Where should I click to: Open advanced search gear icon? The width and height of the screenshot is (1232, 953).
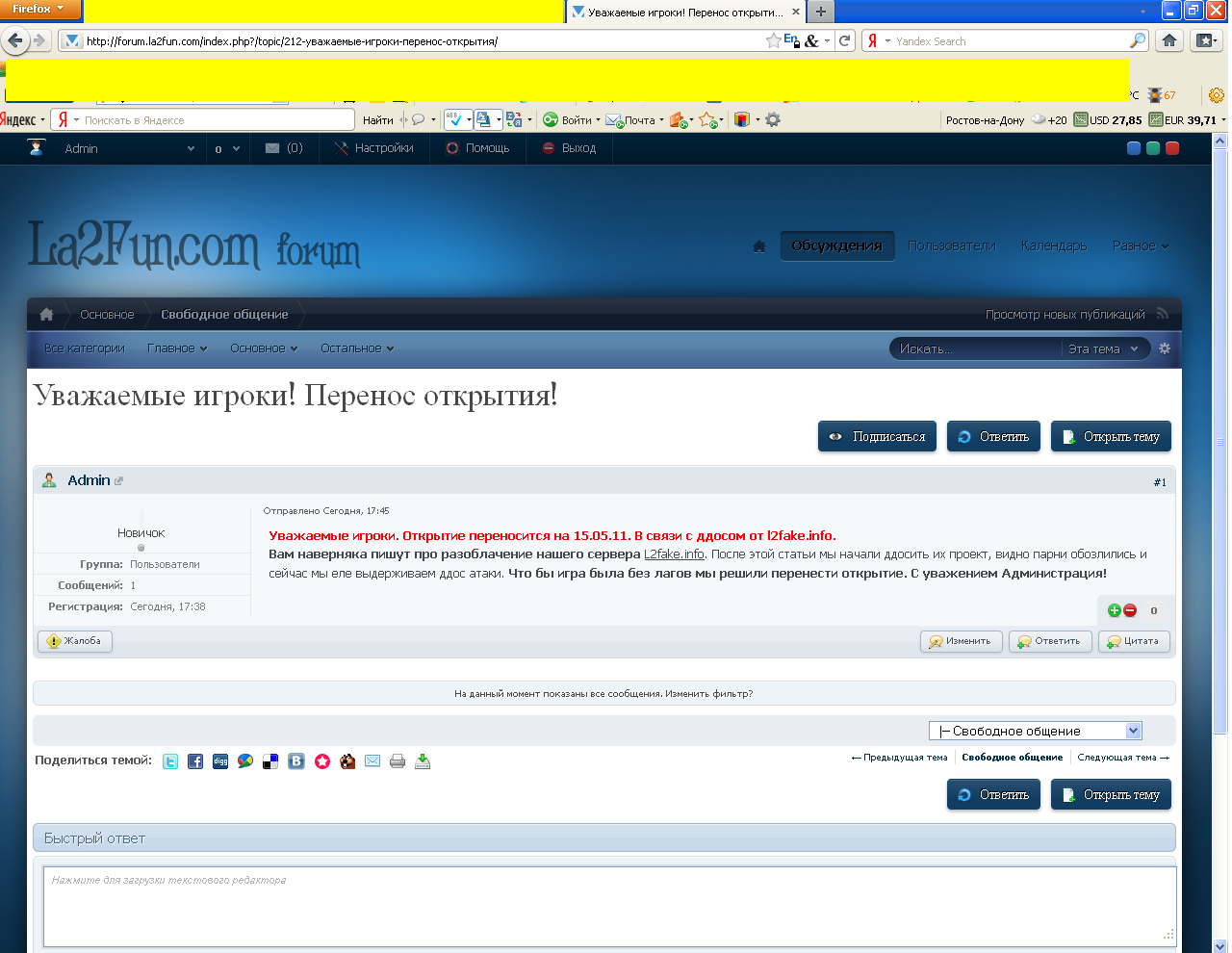[x=1165, y=348]
